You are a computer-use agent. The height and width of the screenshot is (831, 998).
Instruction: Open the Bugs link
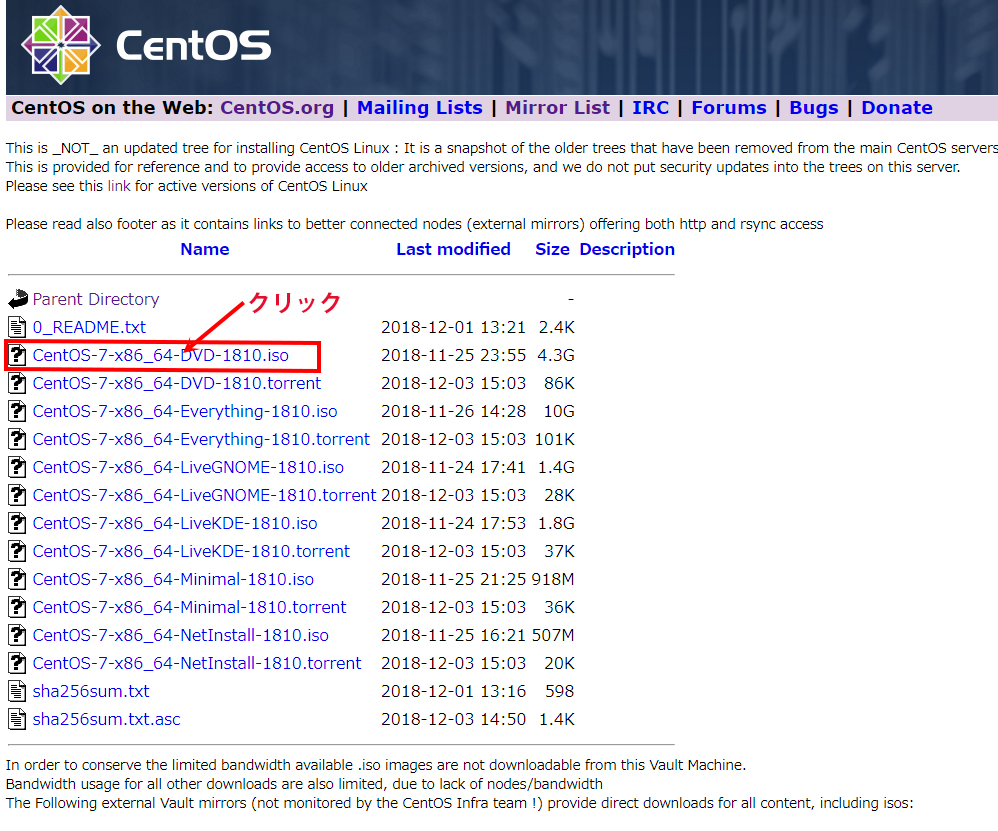click(x=814, y=108)
